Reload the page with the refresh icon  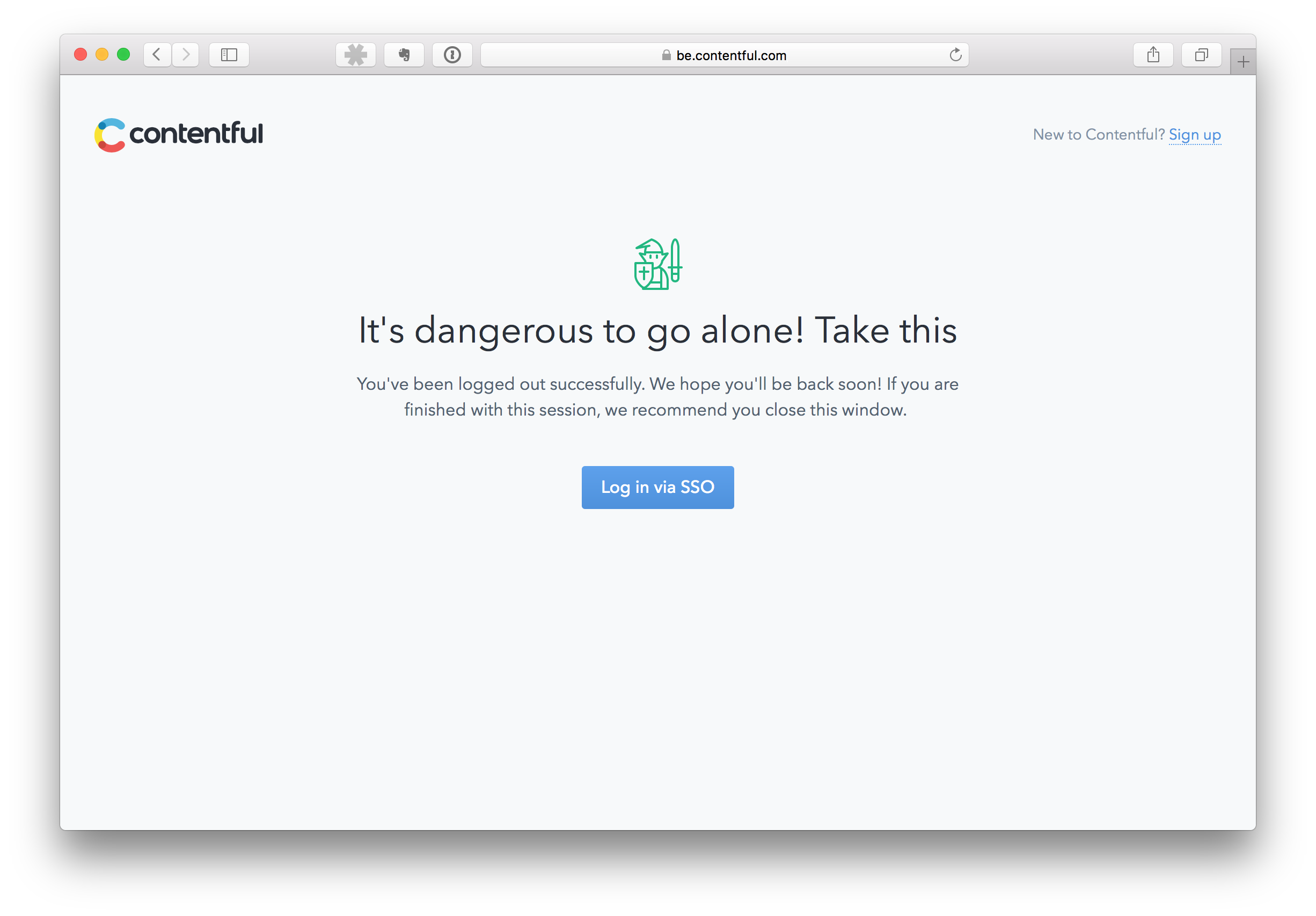coord(955,54)
